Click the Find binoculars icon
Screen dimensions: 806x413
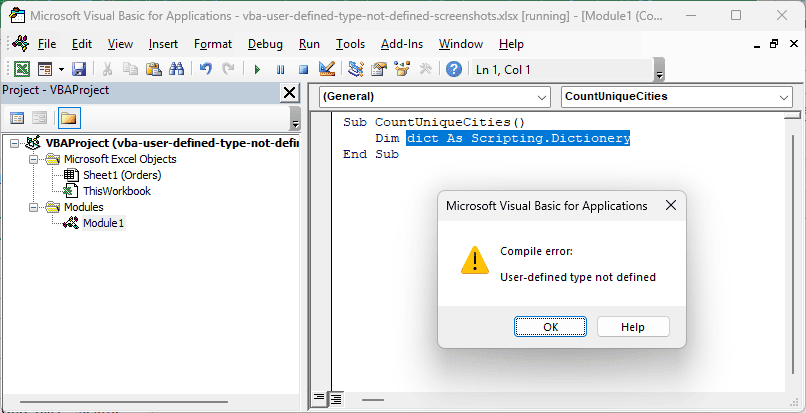coord(176,69)
